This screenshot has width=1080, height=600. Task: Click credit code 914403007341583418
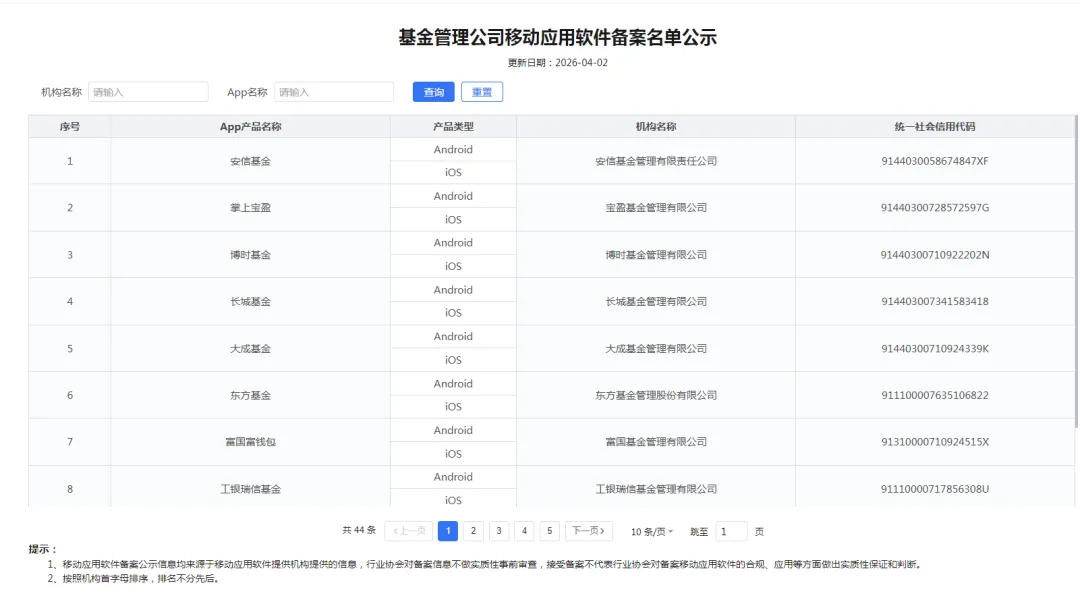coord(935,302)
